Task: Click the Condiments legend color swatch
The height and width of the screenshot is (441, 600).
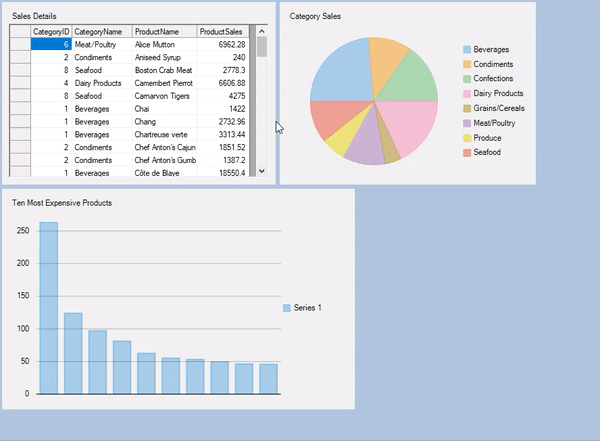Action: pos(467,64)
